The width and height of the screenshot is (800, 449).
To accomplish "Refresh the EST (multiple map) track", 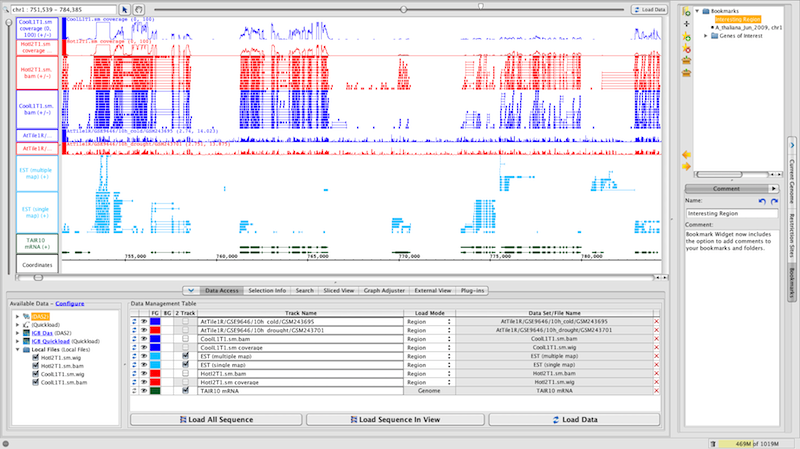I will pos(135,356).
